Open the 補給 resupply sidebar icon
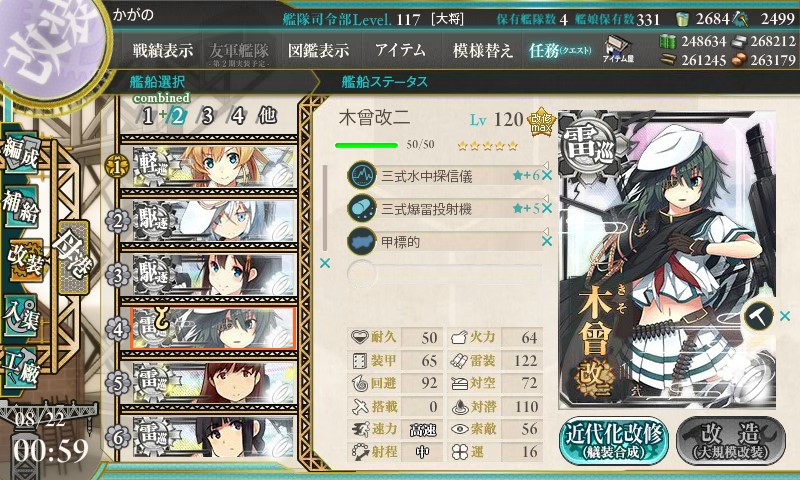This screenshot has height=480, width=800. [x=21, y=207]
